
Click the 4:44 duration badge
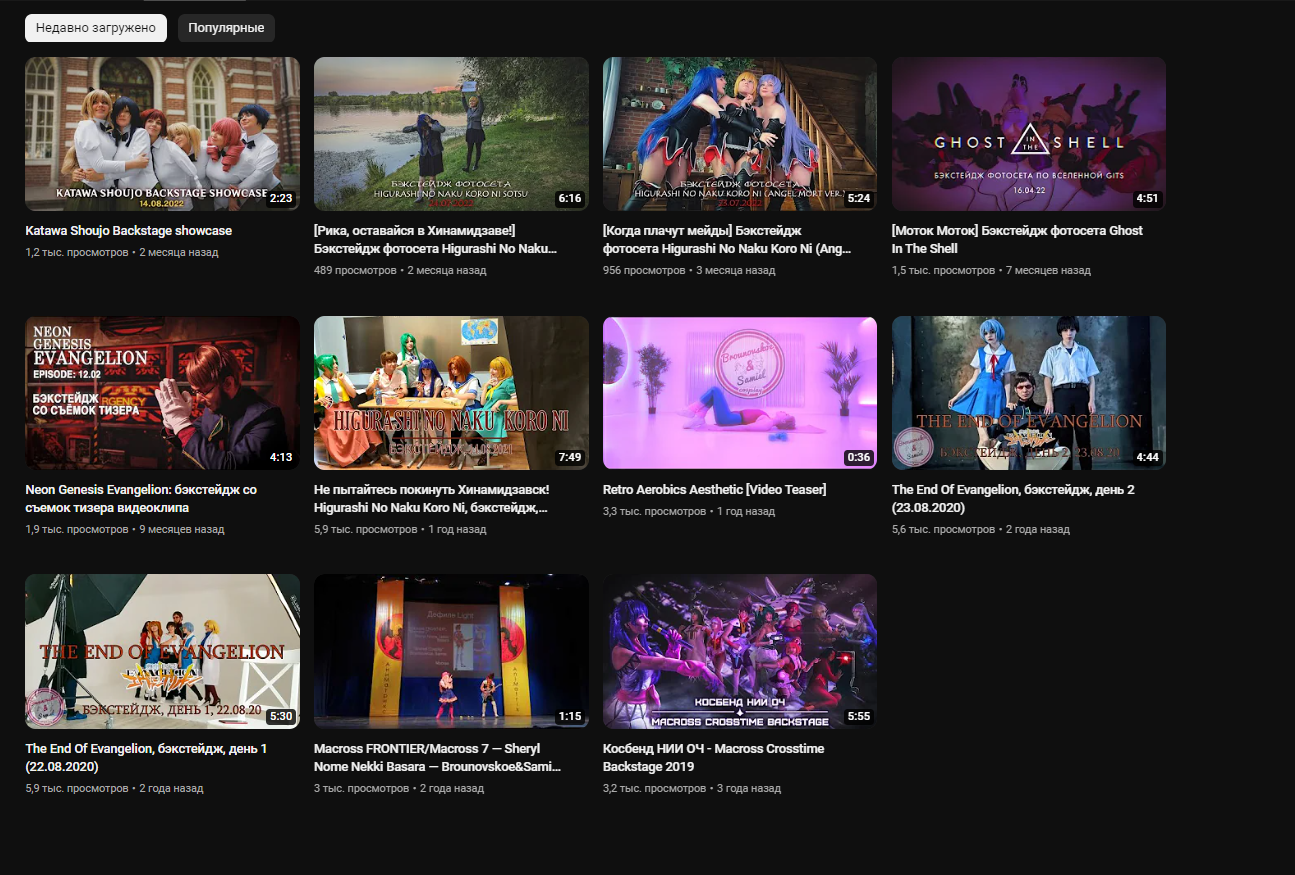(x=1147, y=457)
